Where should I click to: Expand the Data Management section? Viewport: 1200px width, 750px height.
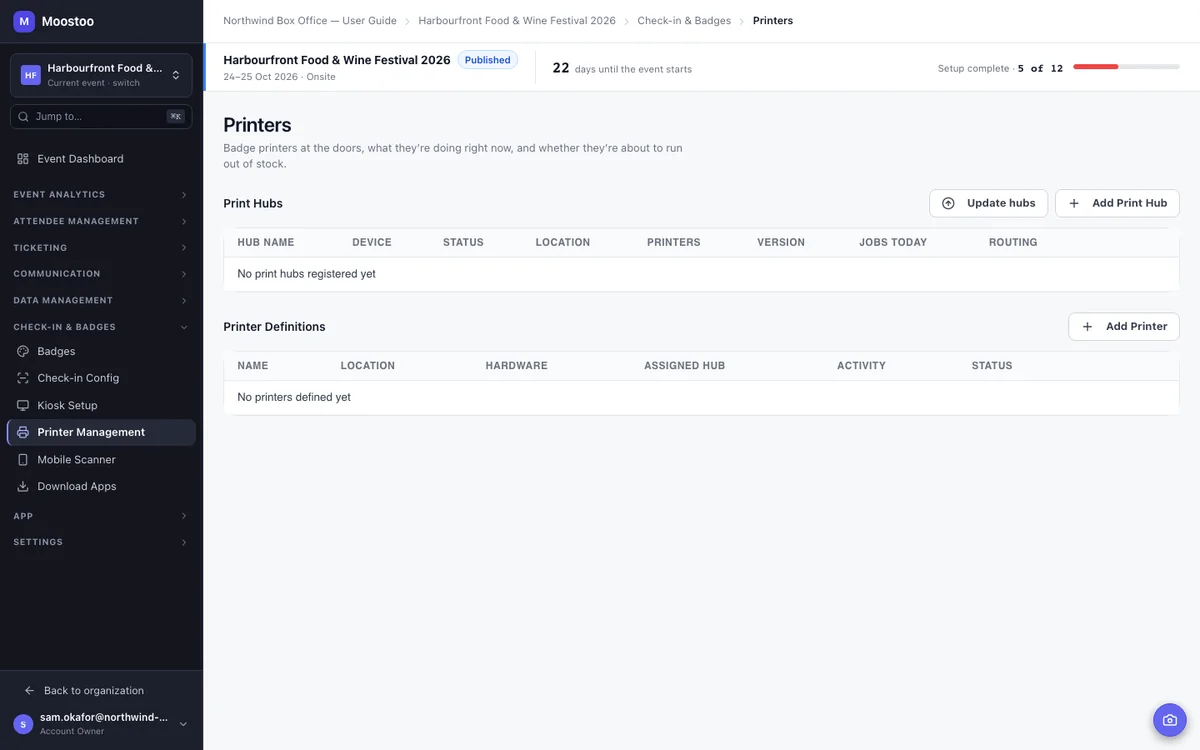(x=101, y=300)
